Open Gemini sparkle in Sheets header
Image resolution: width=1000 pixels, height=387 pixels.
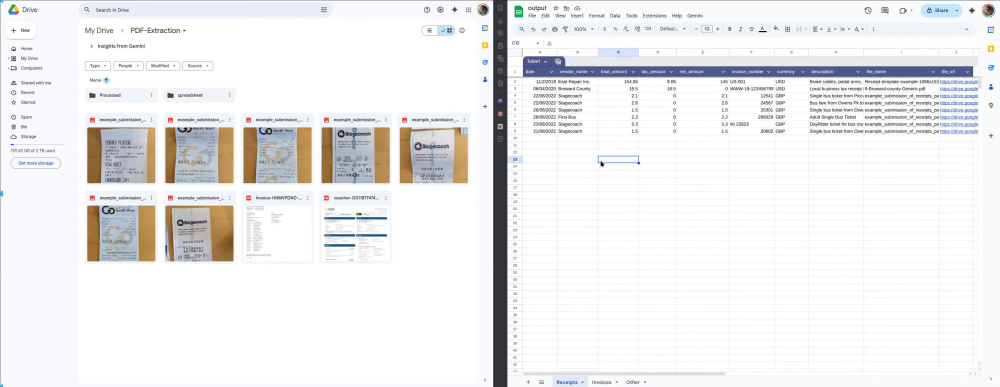[972, 10]
